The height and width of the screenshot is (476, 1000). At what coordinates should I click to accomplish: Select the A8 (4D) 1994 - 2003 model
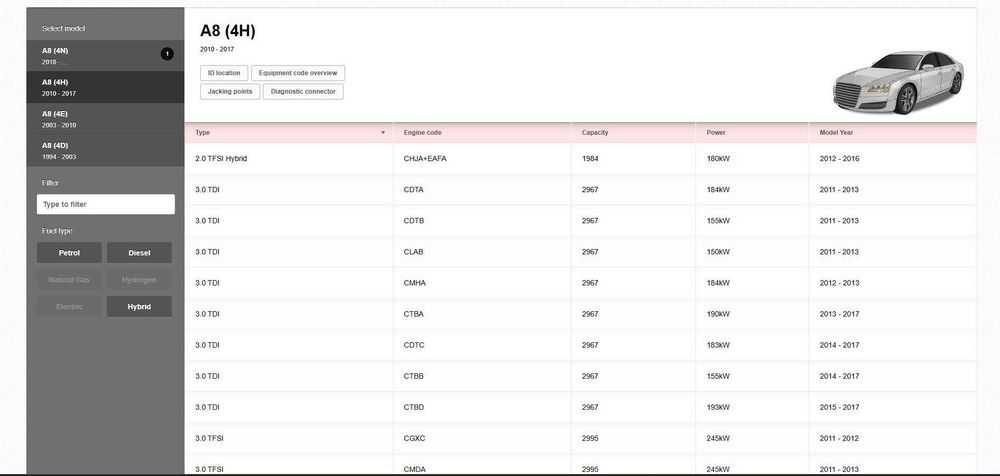[105, 151]
